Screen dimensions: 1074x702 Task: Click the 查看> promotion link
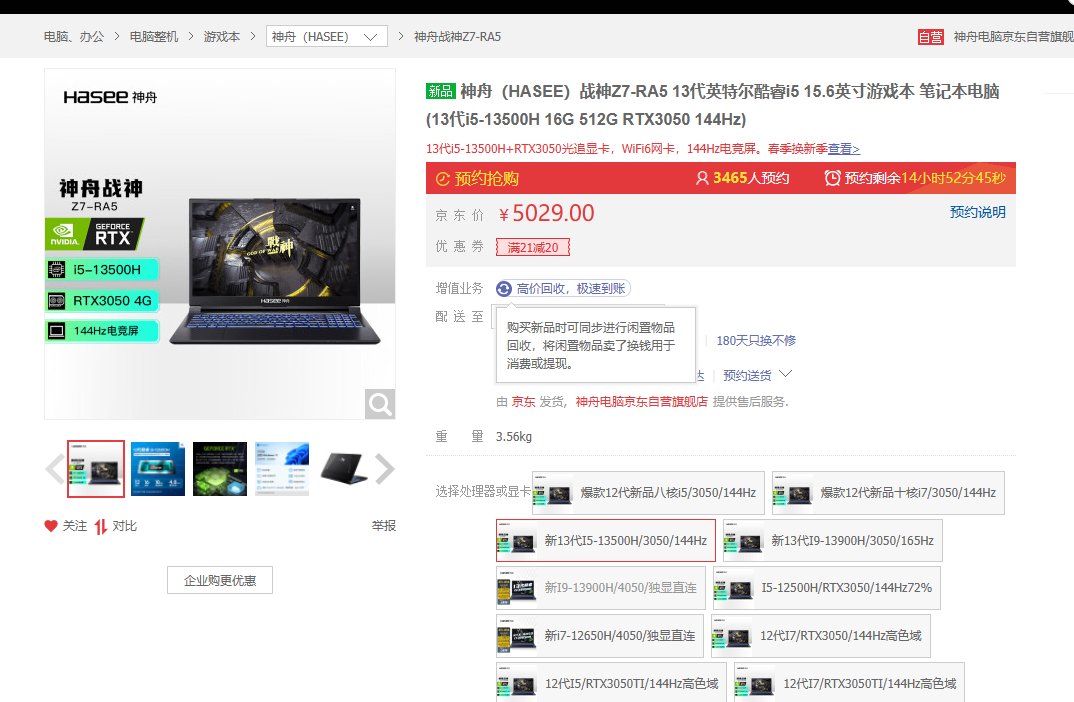844,149
